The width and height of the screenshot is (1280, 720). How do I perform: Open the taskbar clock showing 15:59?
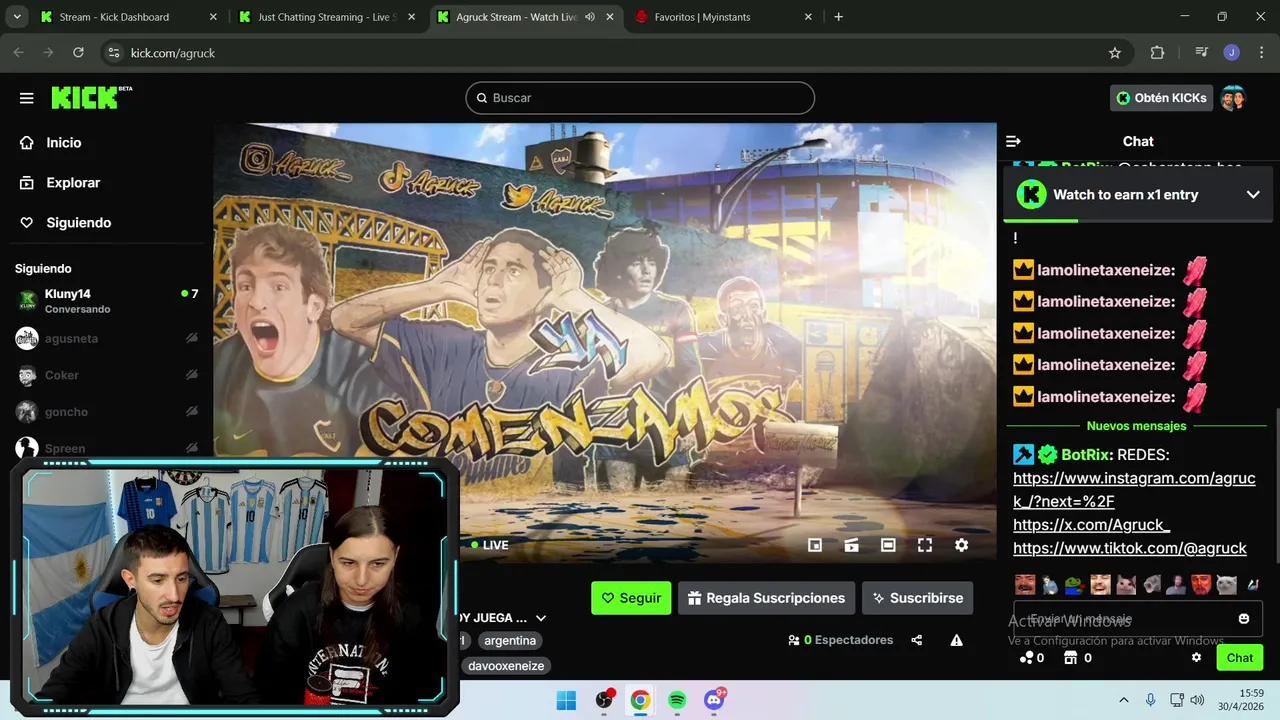[1241, 700]
